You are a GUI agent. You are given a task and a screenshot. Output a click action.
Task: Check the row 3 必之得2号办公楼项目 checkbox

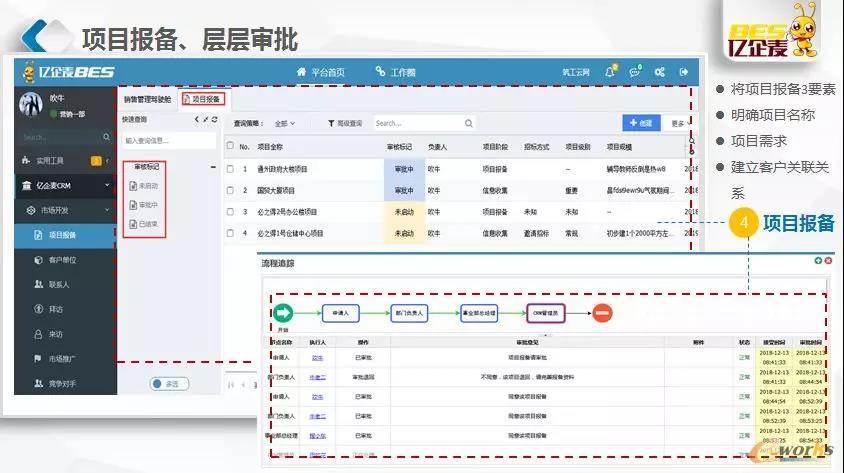tap(230, 211)
